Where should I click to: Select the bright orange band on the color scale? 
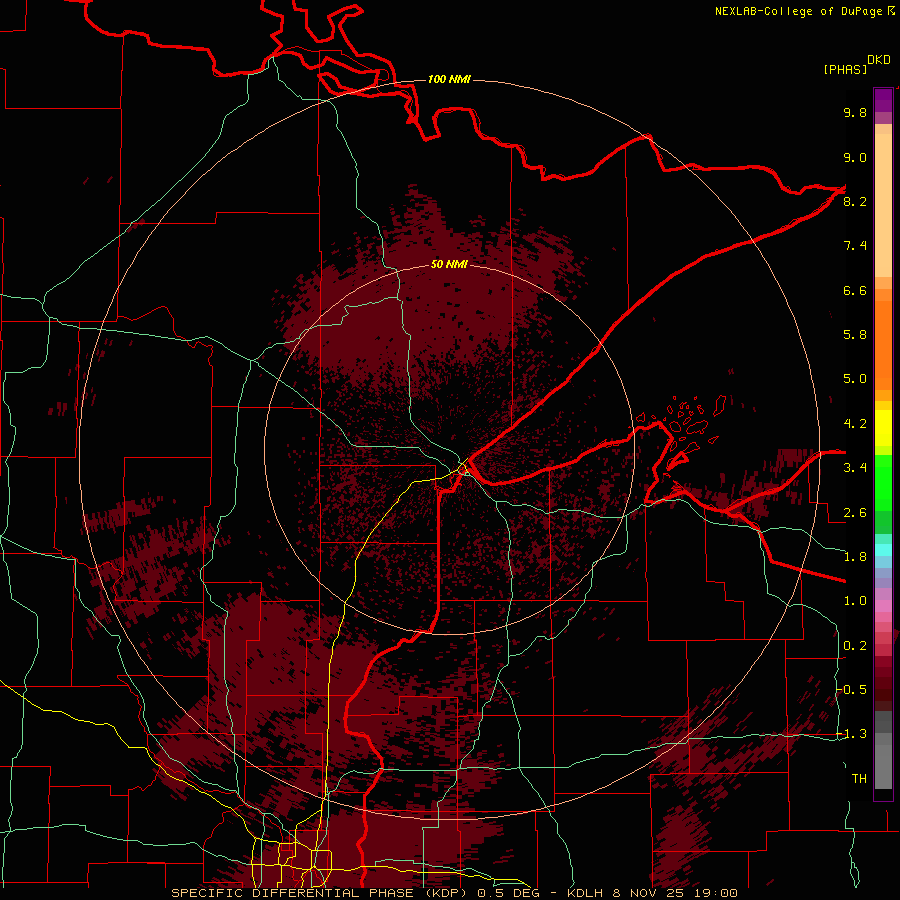(x=883, y=345)
